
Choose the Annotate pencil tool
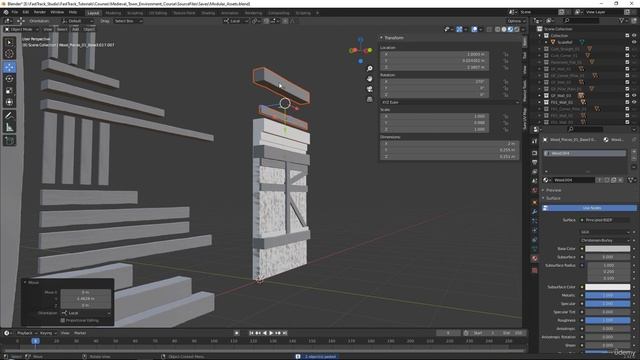point(9,116)
